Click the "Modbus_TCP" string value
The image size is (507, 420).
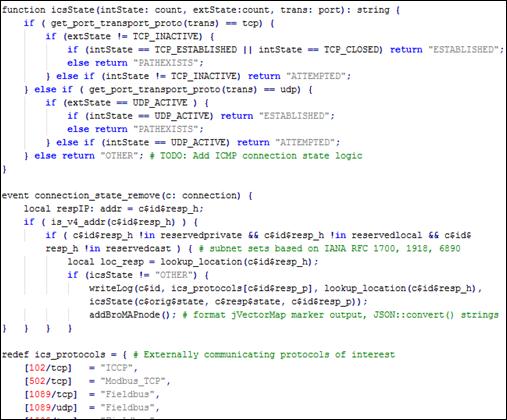pos(135,381)
